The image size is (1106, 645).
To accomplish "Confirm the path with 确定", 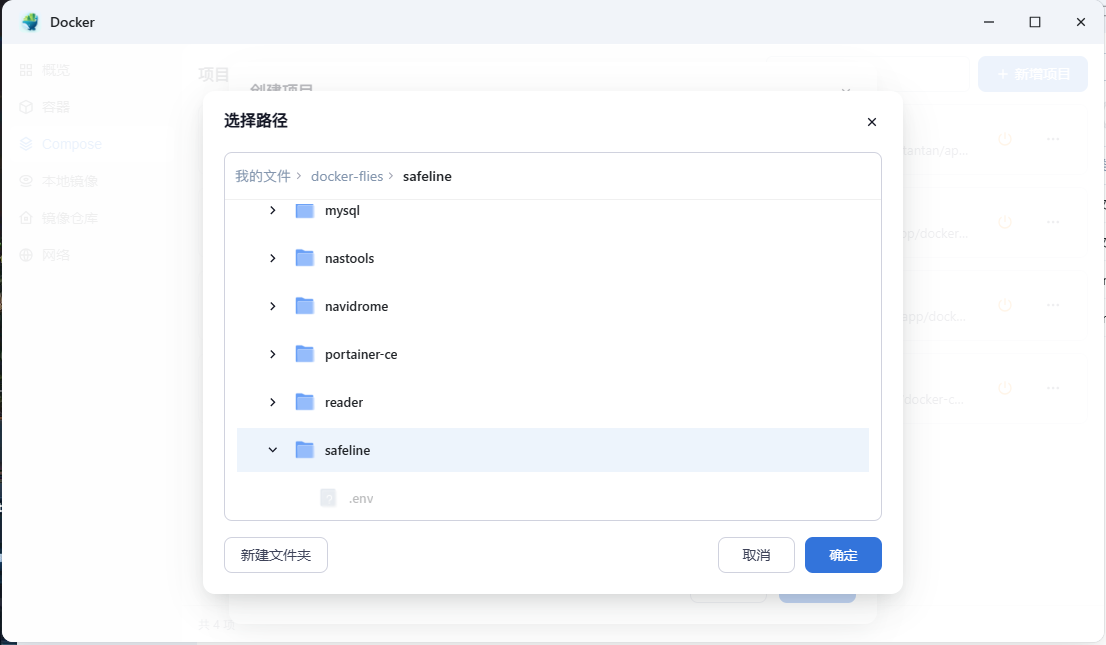I will (843, 555).
